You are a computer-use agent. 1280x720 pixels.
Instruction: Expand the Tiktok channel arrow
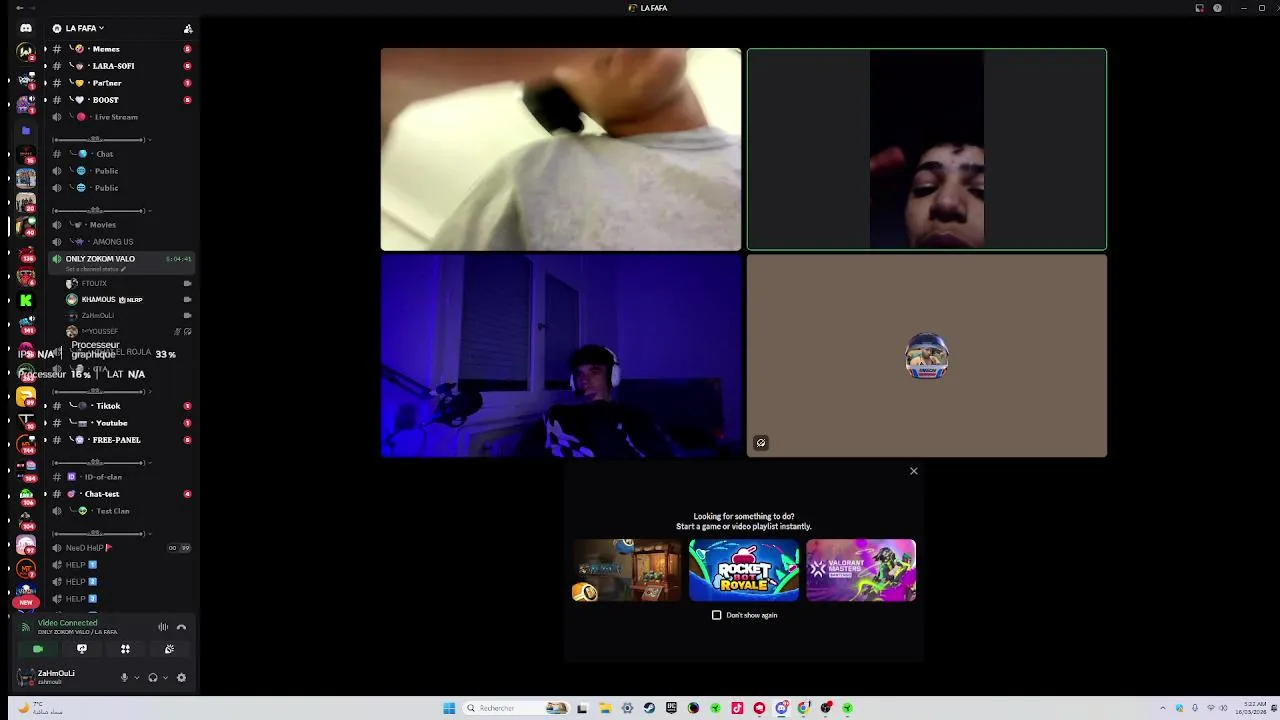coord(45,406)
